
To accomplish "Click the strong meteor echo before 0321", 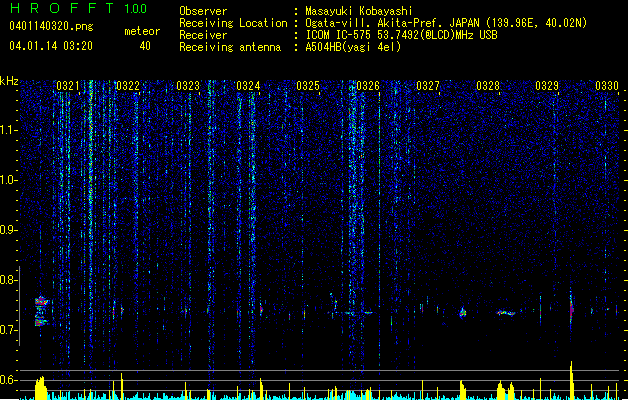I will coord(41,311).
